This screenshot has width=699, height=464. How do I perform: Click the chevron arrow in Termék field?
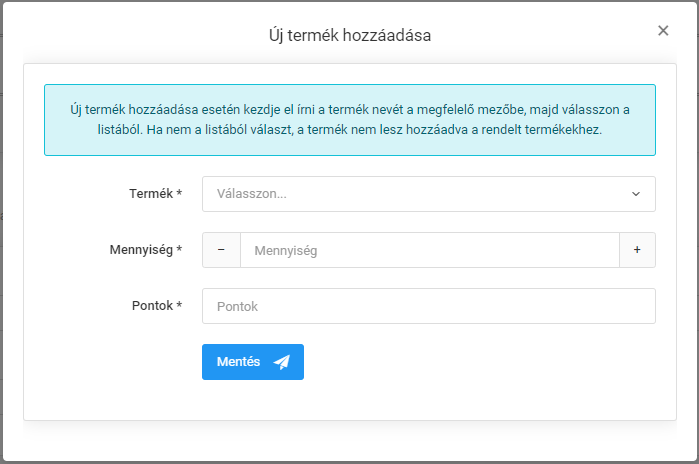pyautogui.click(x=635, y=194)
